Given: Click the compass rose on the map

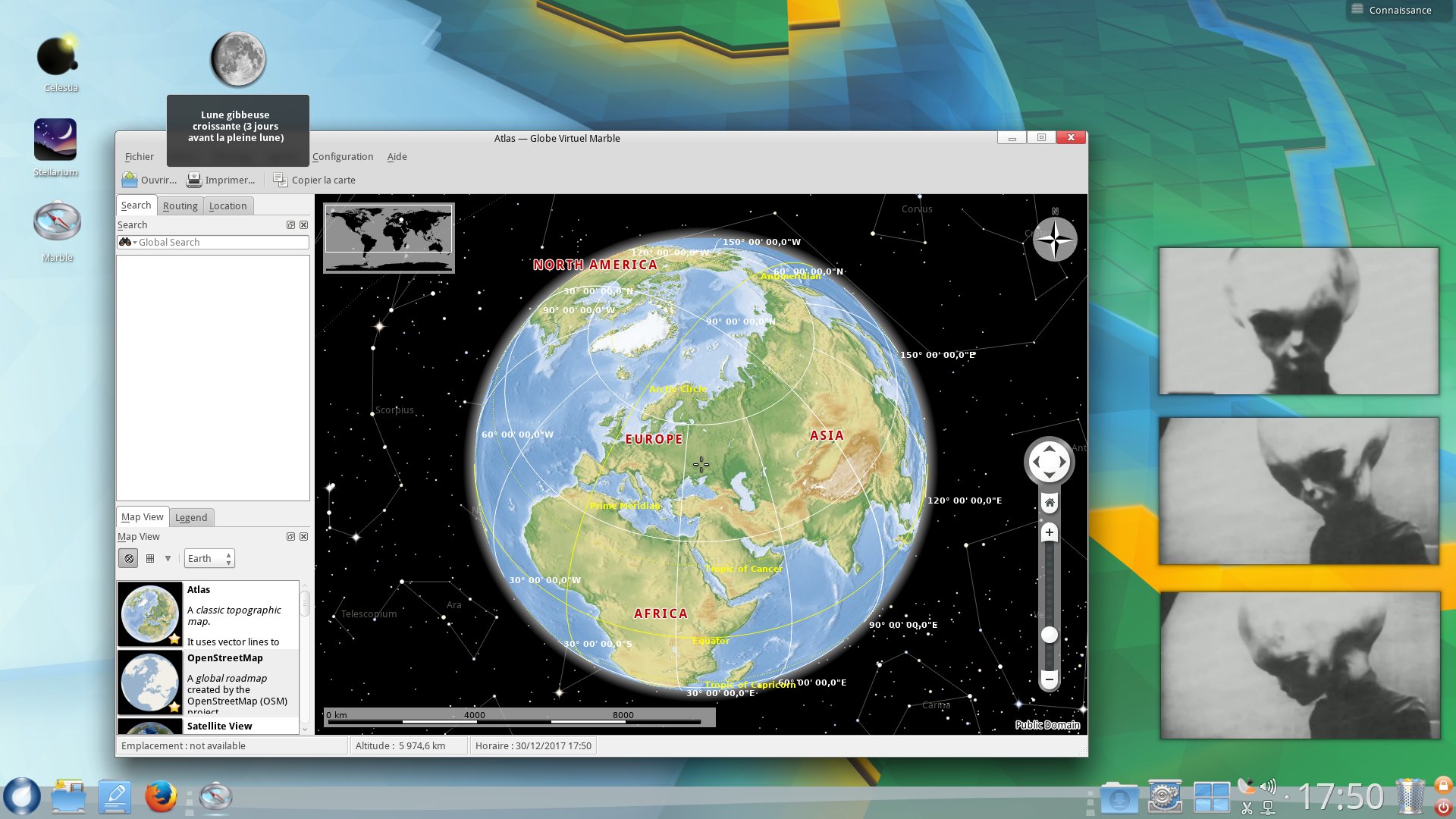Looking at the screenshot, I should (x=1055, y=240).
